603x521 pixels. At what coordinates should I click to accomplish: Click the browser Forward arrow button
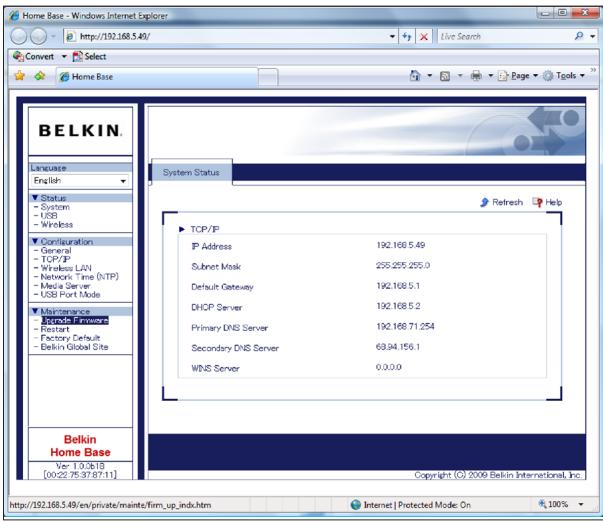(x=38, y=36)
